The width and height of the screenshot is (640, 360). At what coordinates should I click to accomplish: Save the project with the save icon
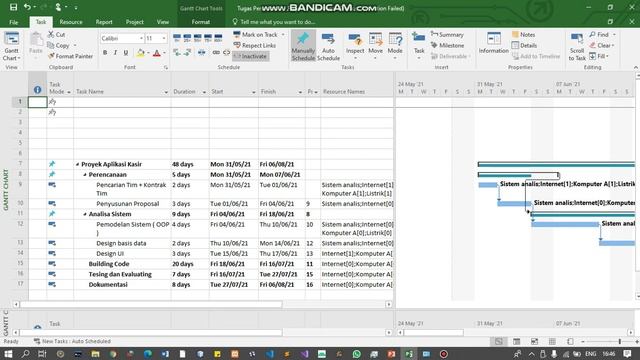[13, 7]
